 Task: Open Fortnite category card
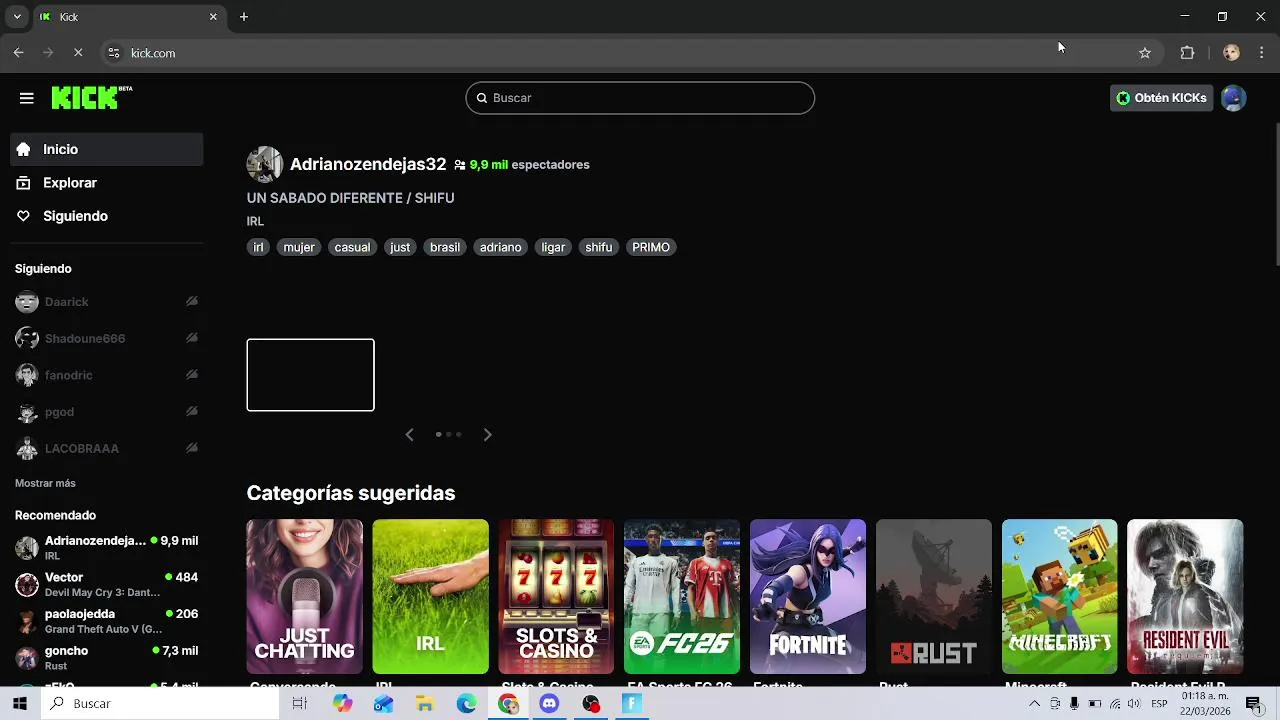click(x=808, y=597)
